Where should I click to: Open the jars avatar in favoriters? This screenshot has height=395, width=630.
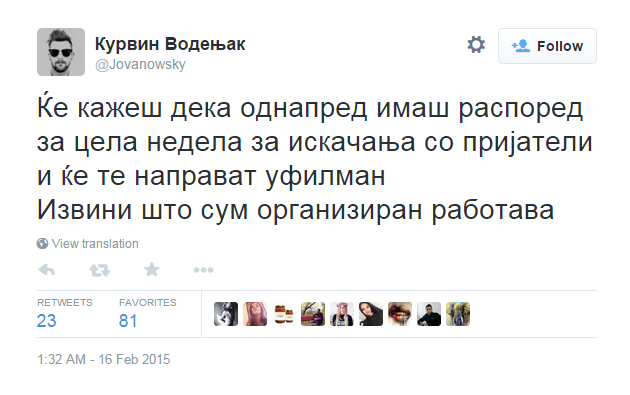pos(284,314)
